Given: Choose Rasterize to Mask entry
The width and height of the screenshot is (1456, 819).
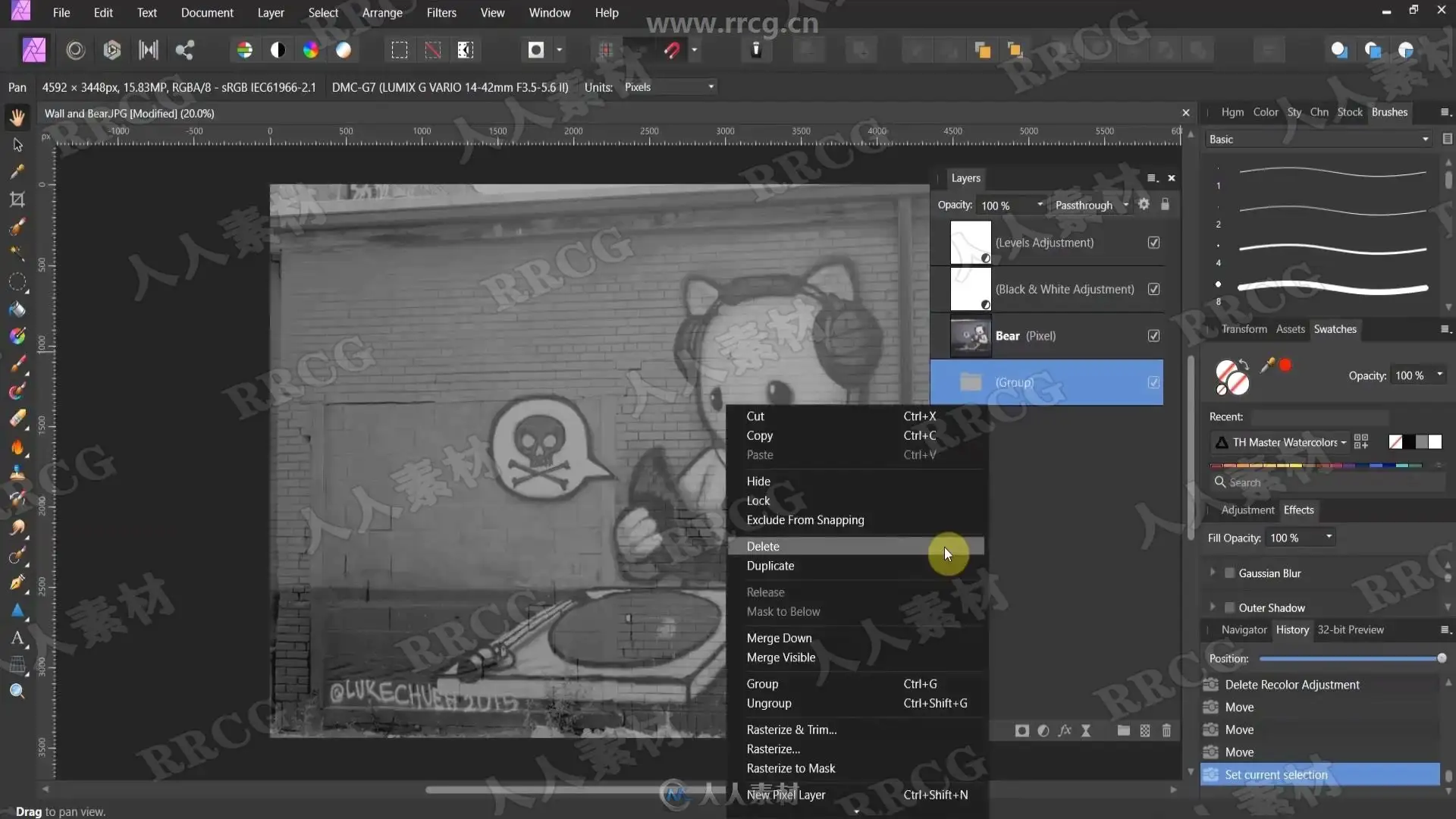Looking at the screenshot, I should tap(855, 768).
